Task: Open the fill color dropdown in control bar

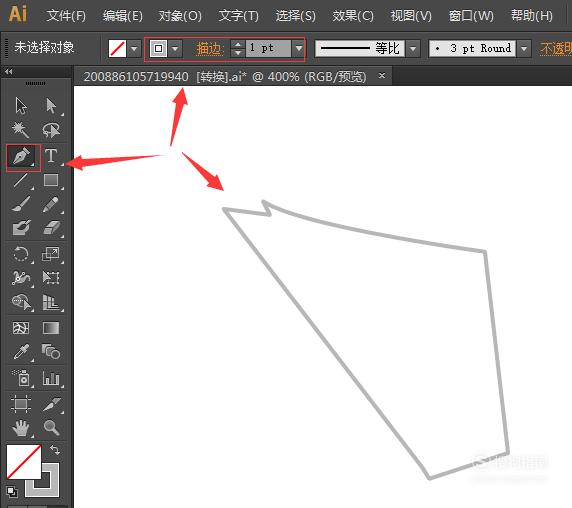Action: tap(134, 49)
